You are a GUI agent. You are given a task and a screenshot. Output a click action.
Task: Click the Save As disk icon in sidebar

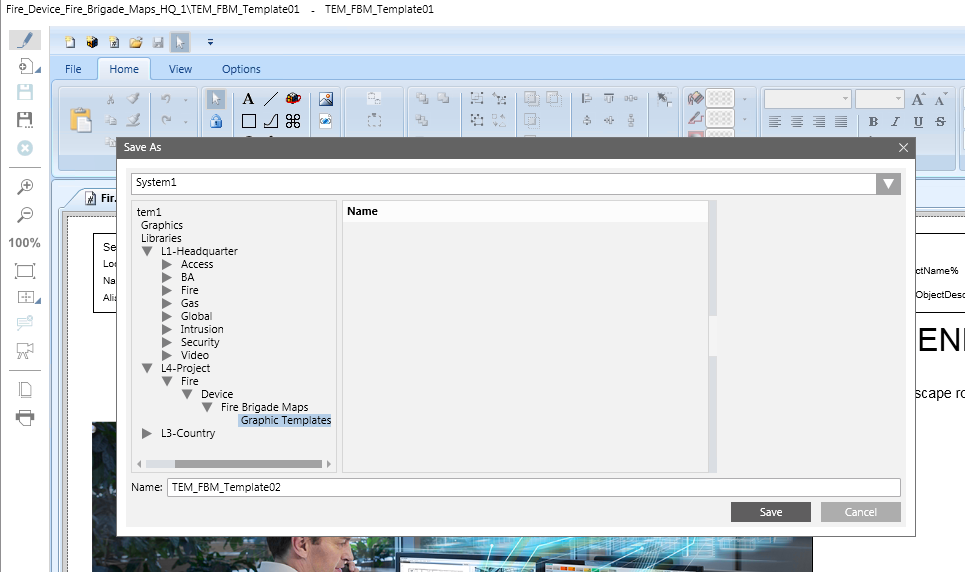coord(25,120)
